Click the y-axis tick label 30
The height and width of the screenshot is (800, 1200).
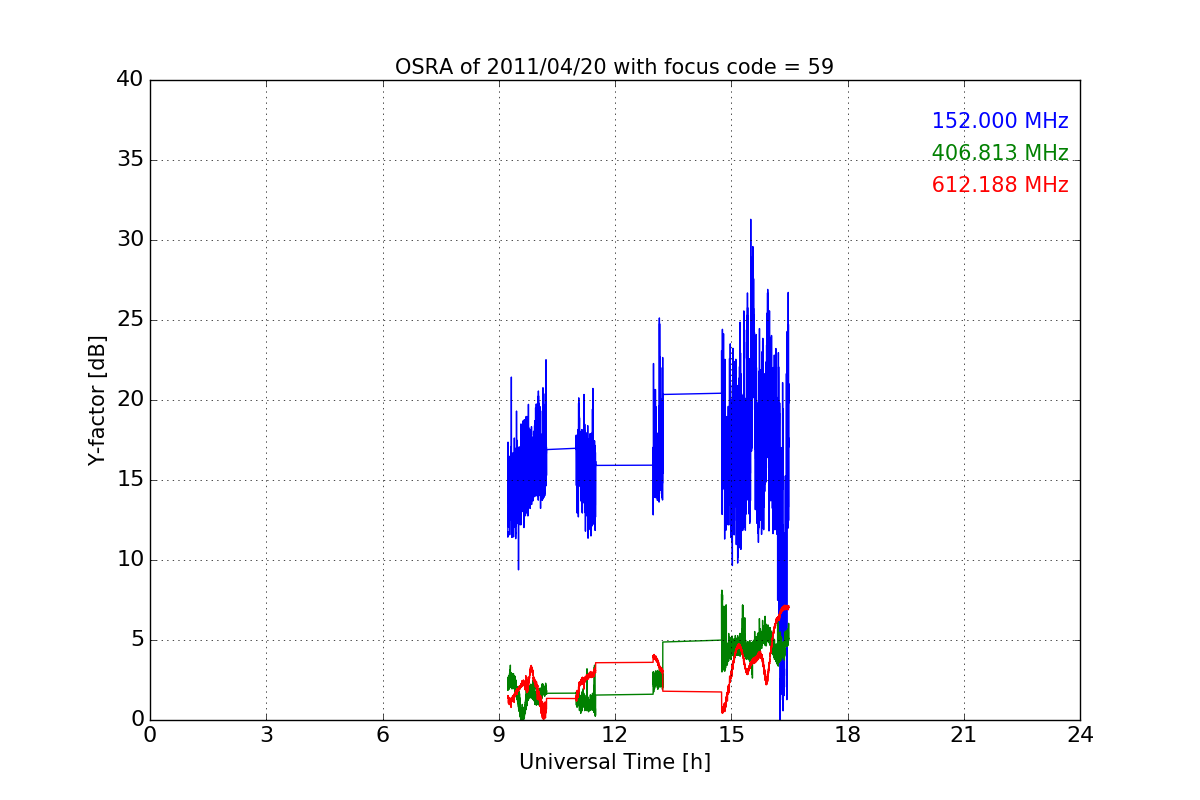pyautogui.click(x=130, y=240)
